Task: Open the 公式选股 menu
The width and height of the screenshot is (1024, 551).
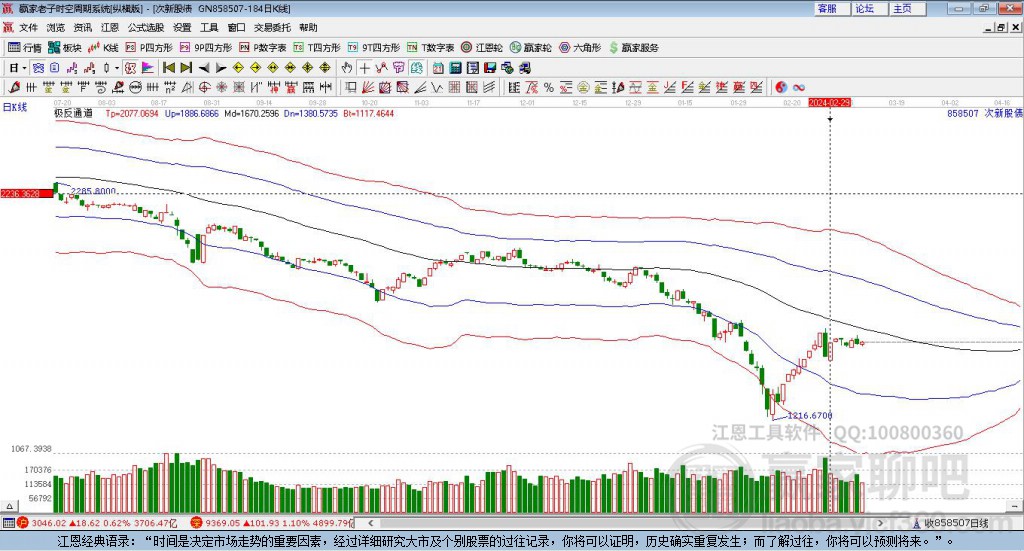Action: 146,28
